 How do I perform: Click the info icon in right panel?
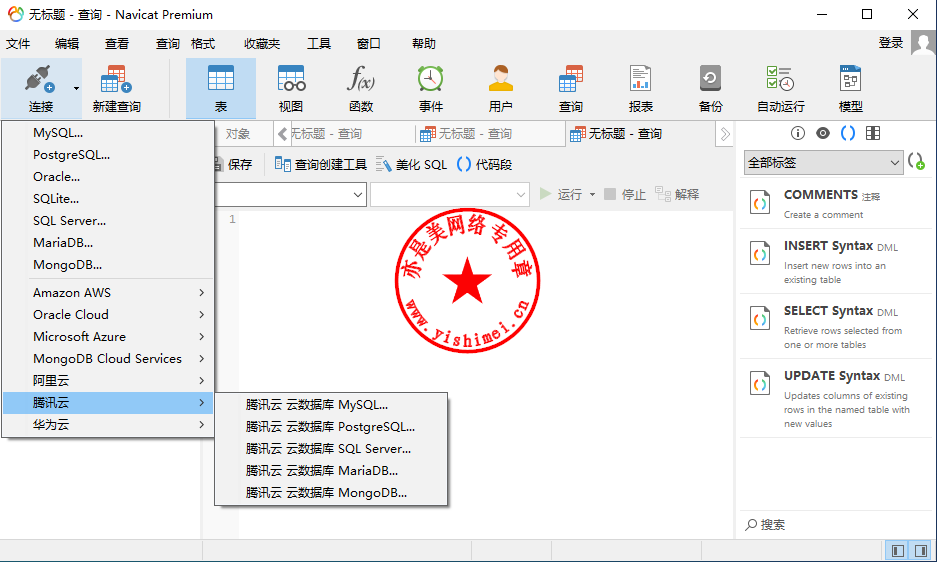(x=798, y=133)
